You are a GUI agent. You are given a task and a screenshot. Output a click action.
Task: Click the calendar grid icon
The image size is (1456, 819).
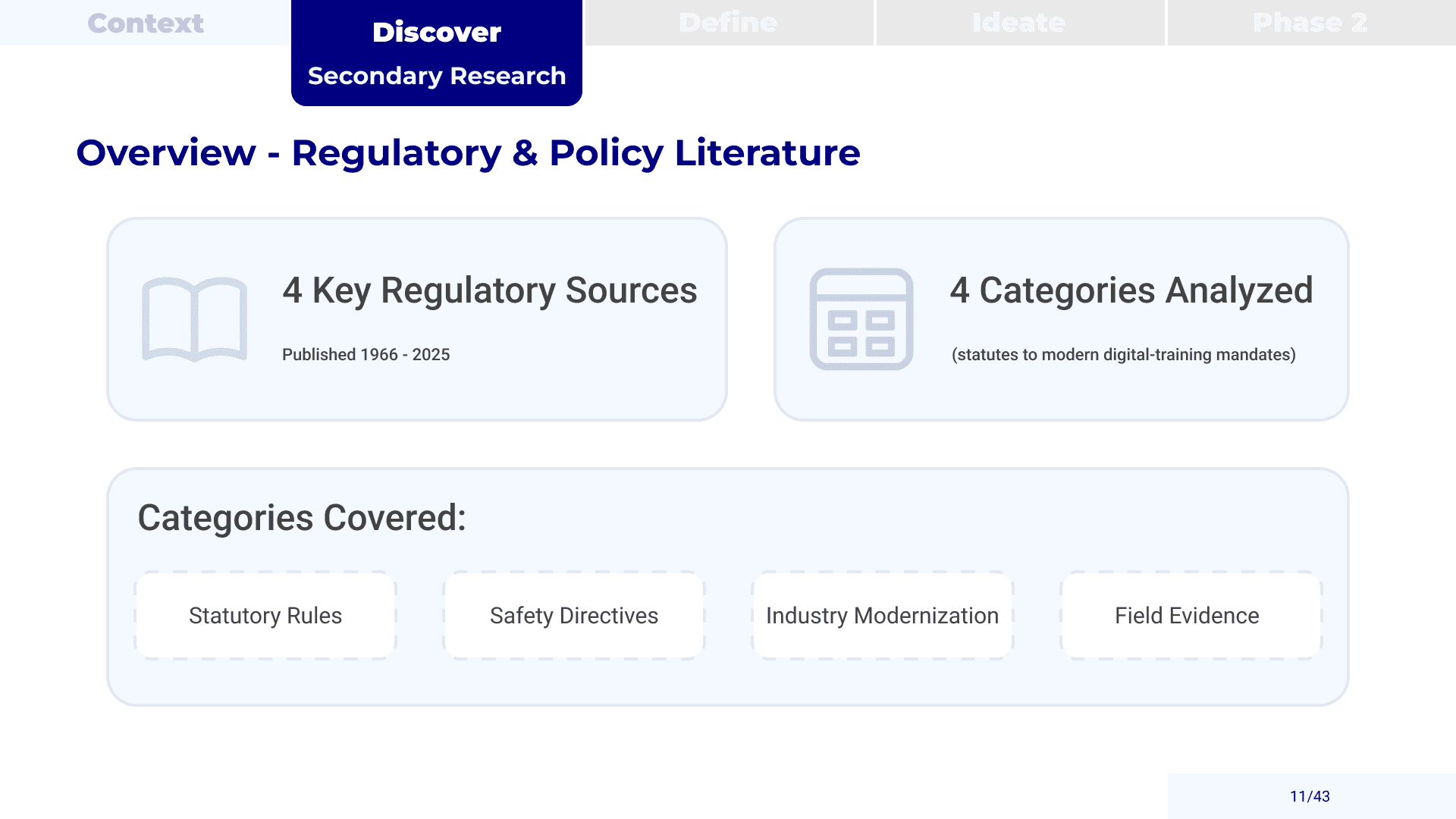click(x=861, y=319)
